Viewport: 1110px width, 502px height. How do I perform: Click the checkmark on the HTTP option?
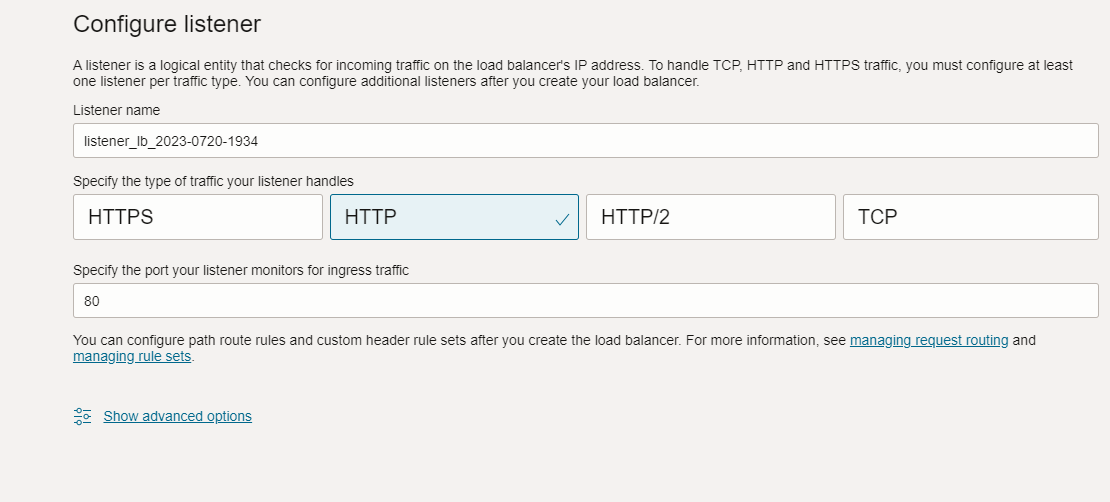point(562,220)
